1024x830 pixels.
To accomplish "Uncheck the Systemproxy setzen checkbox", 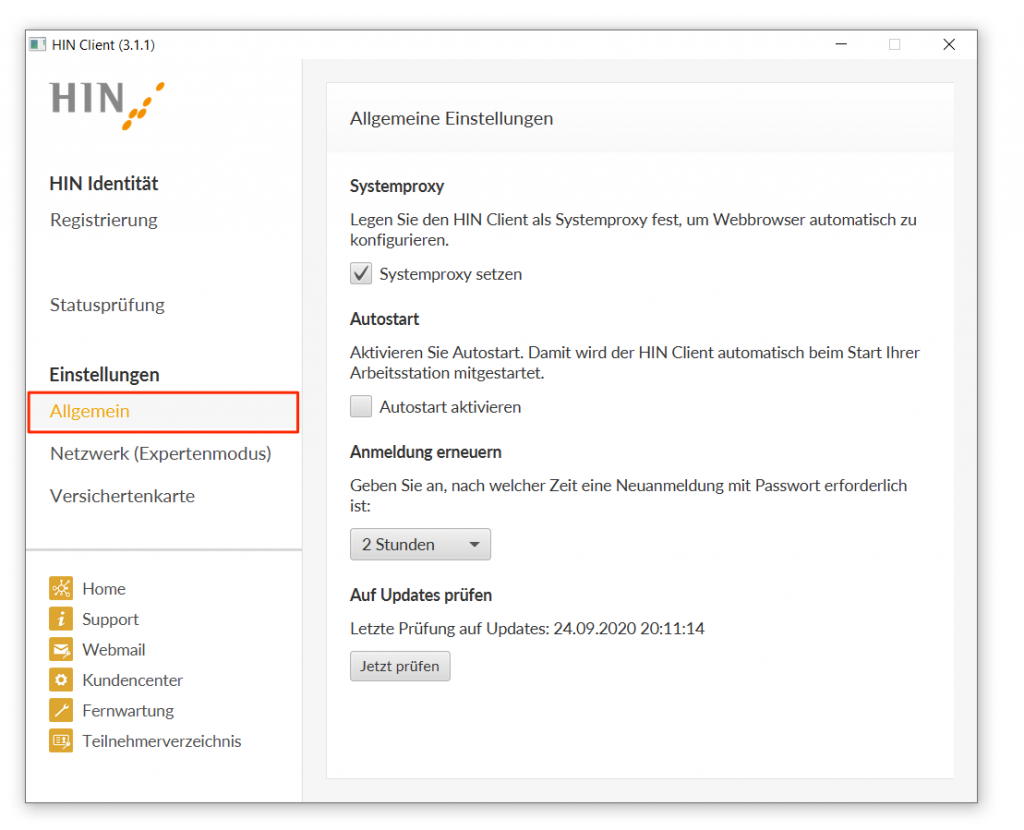I will tap(361, 274).
